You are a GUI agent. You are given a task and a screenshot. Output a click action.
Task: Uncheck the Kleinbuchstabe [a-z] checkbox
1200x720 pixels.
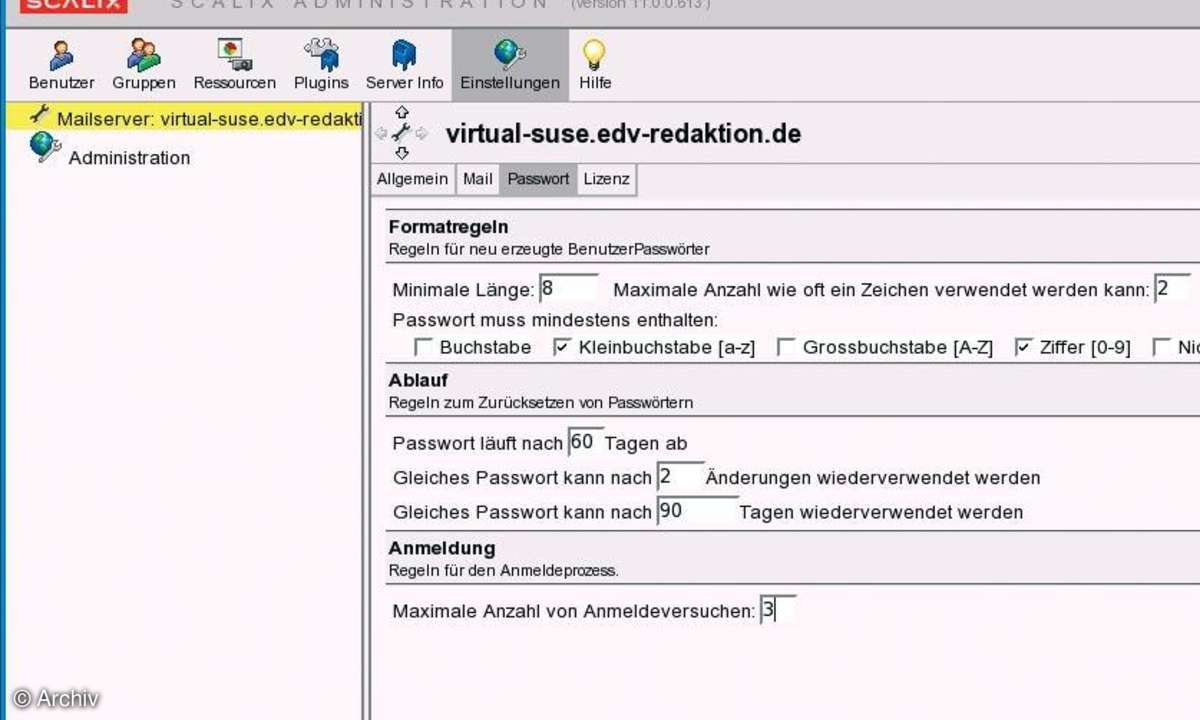point(562,348)
